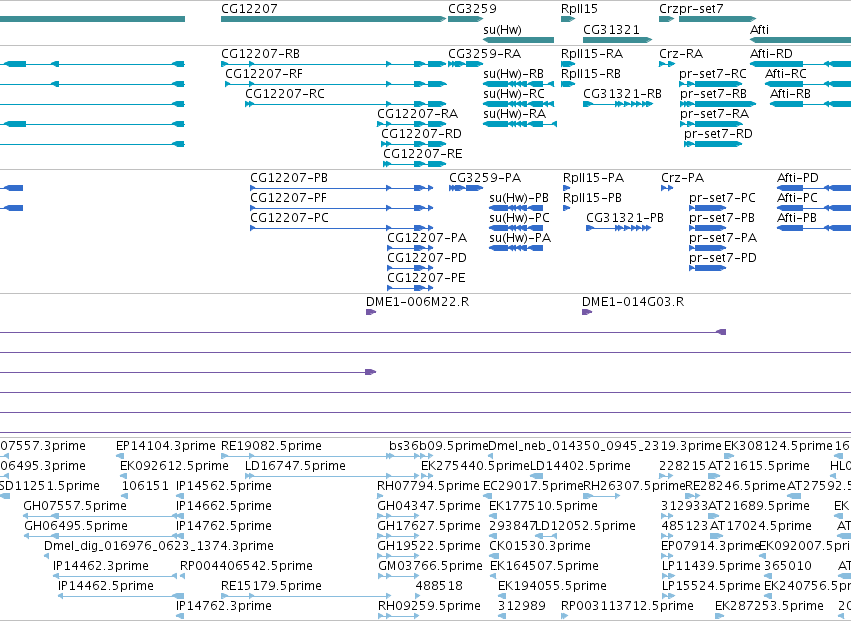Click protein CG12207-PA

pos(410,249)
